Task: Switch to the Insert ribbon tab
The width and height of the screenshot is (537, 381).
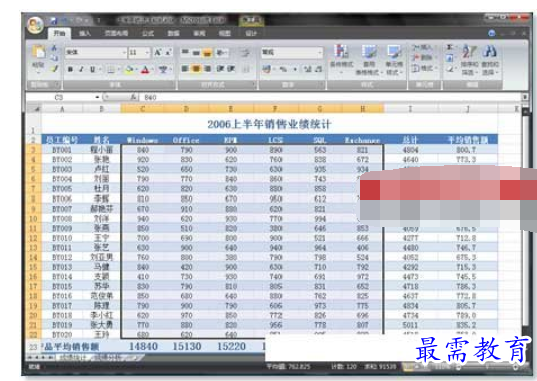Action: 85,33
